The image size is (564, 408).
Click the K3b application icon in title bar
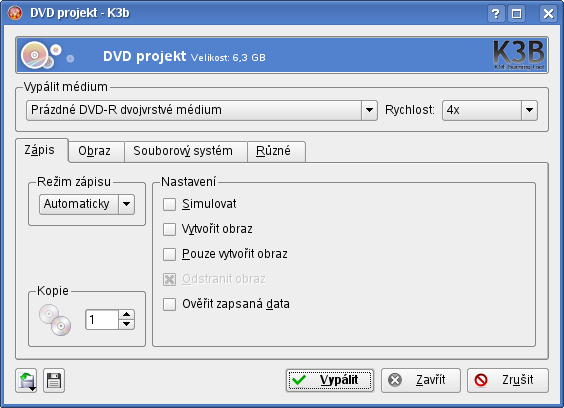coord(15,13)
